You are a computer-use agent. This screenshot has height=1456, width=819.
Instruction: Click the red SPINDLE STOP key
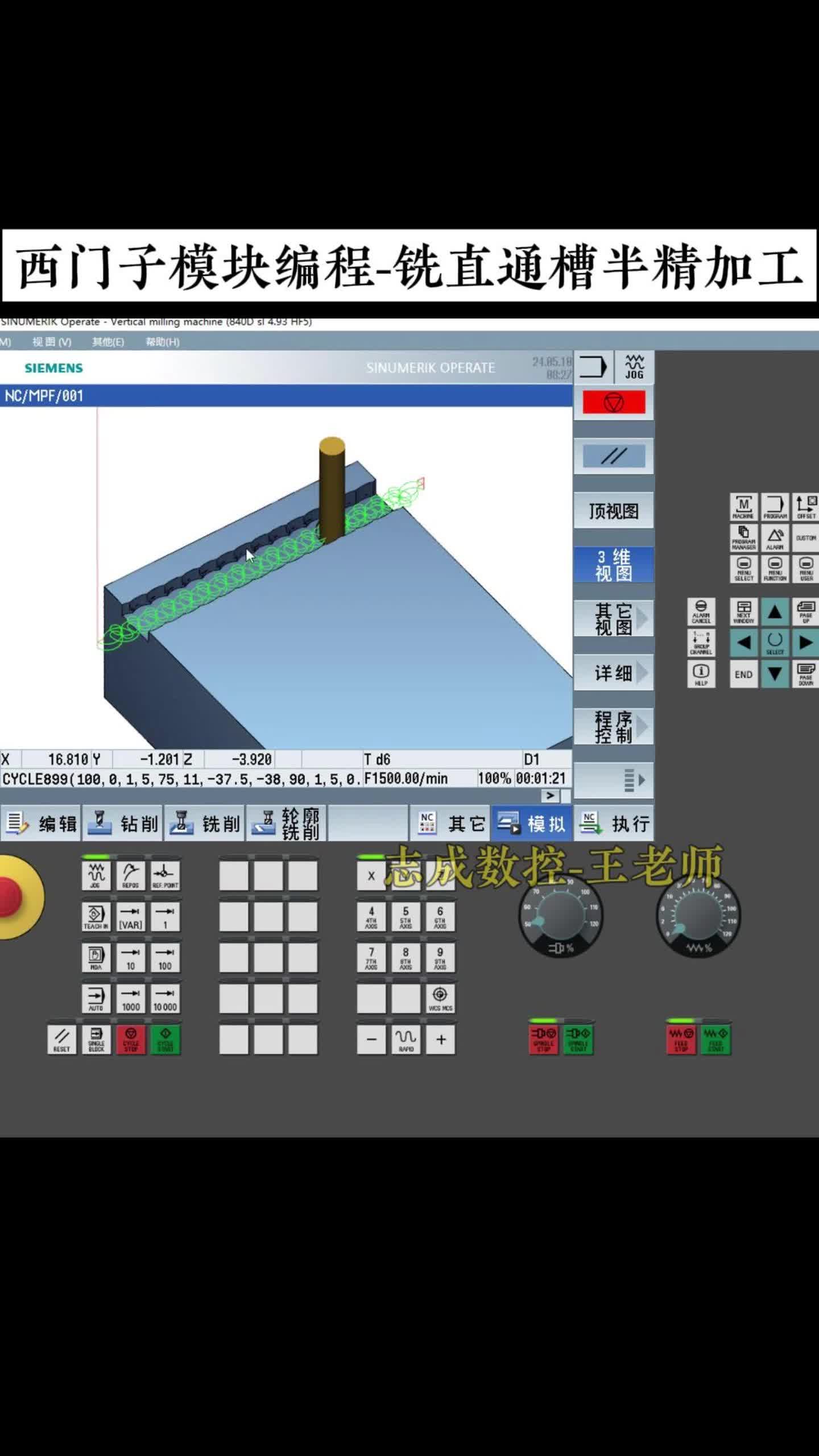click(x=544, y=1039)
